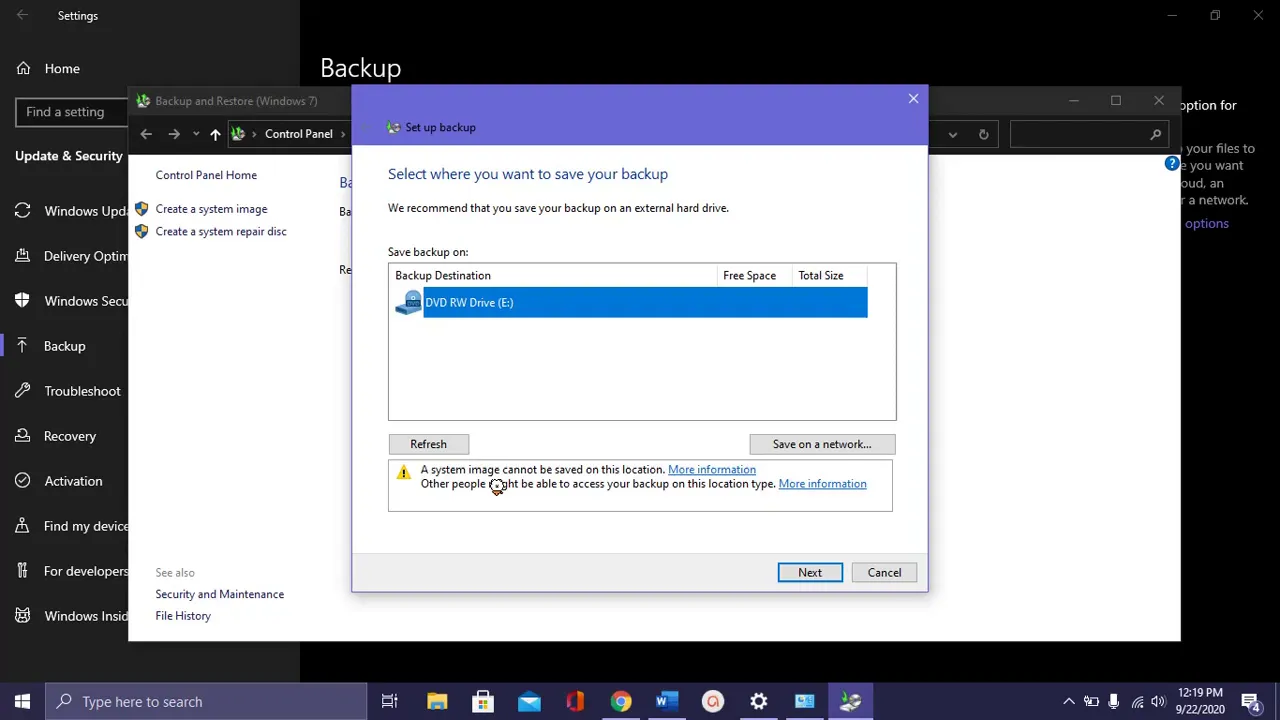The image size is (1280, 720).
Task: Open the Action Center notifications icon
Action: [1250, 702]
